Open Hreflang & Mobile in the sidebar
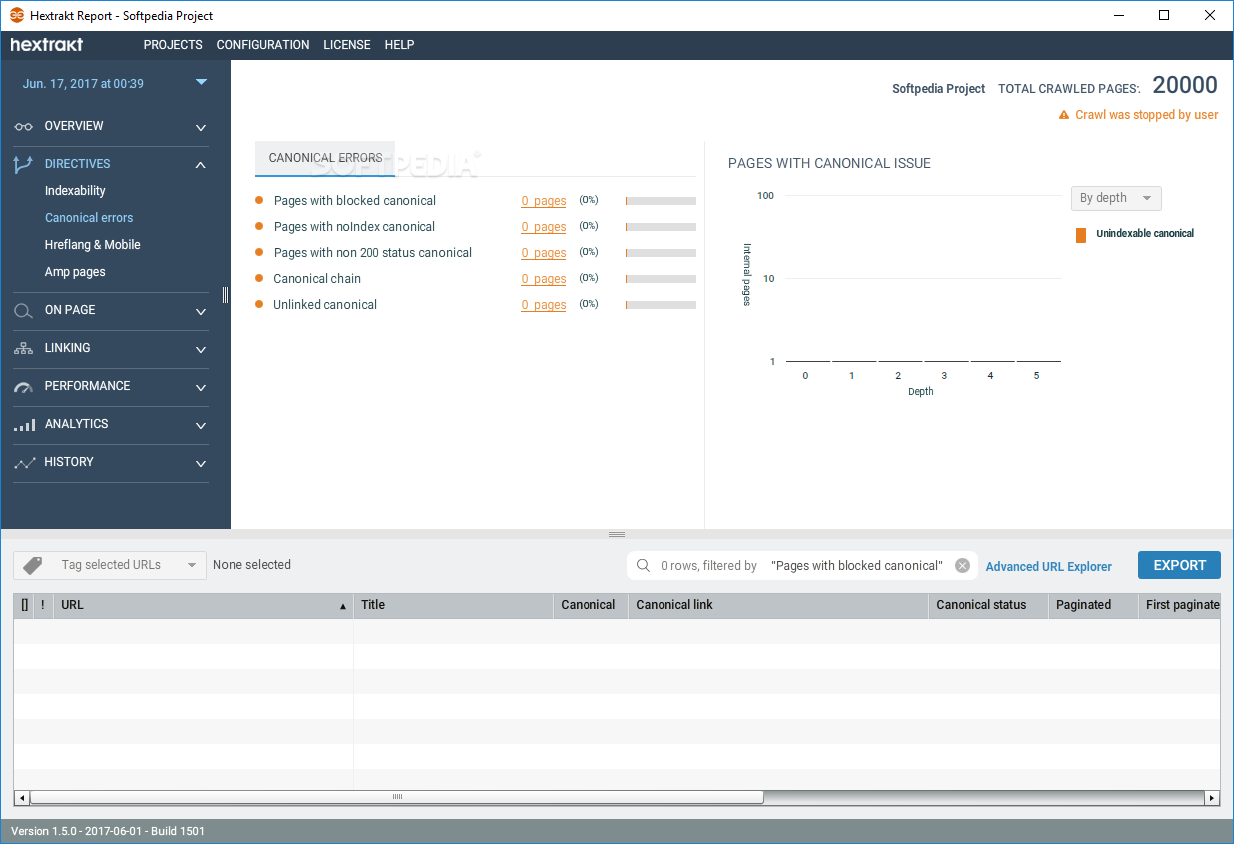The image size is (1234, 844). click(93, 245)
